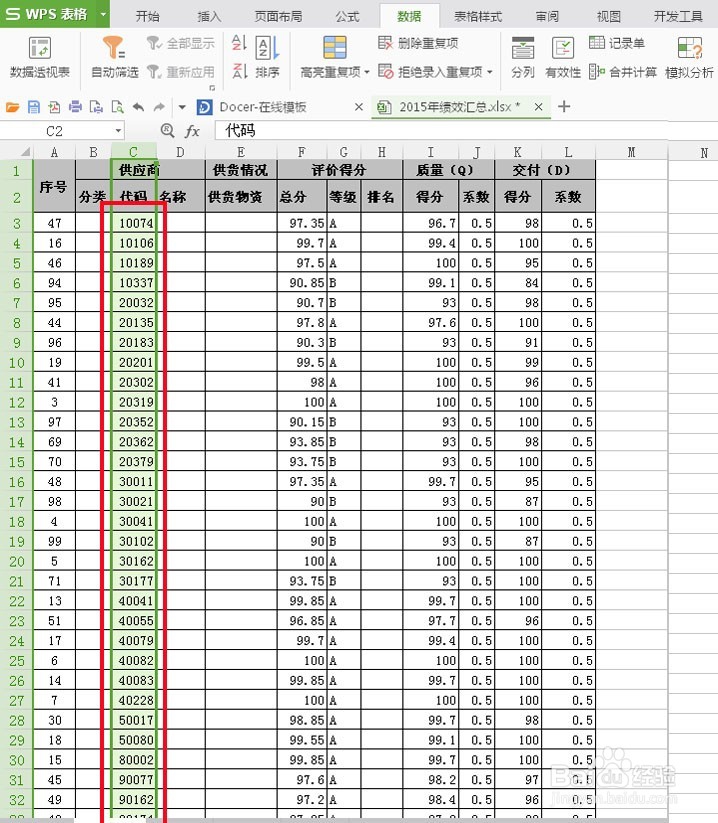Add a new document tab with plus

[564, 107]
